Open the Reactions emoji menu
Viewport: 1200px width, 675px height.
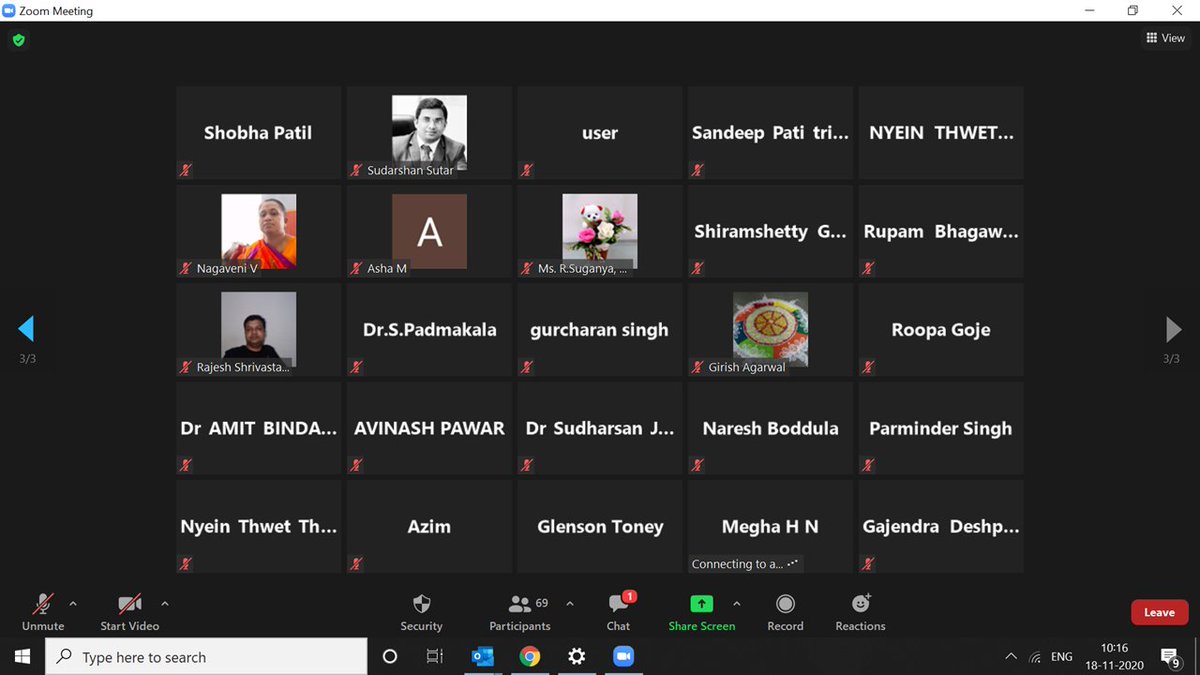click(x=860, y=612)
